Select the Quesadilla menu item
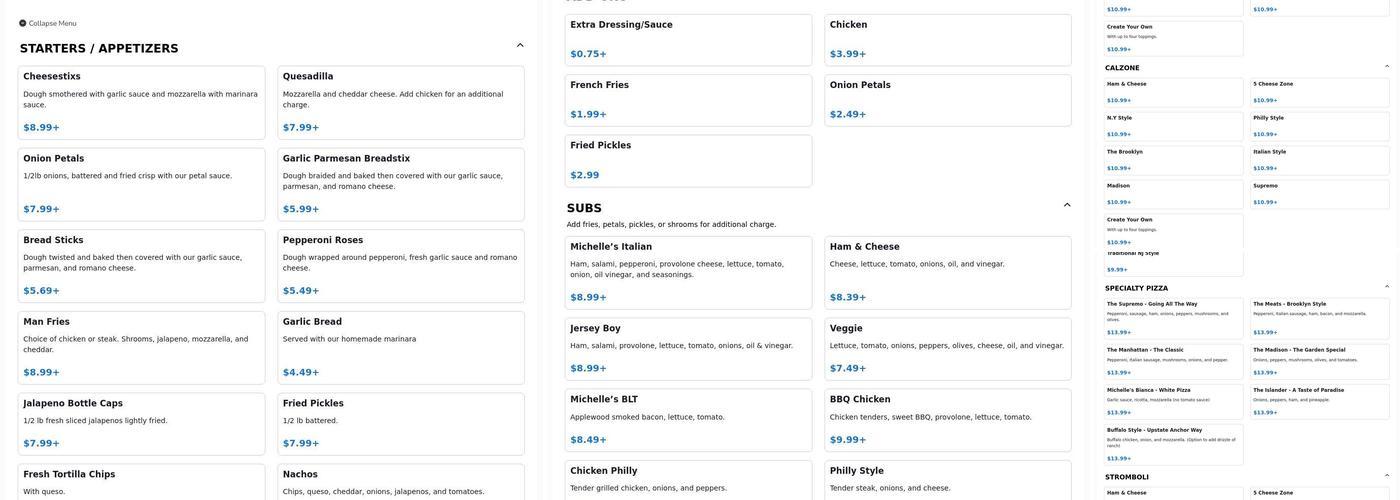The width and height of the screenshot is (1400, 500). coord(400,102)
